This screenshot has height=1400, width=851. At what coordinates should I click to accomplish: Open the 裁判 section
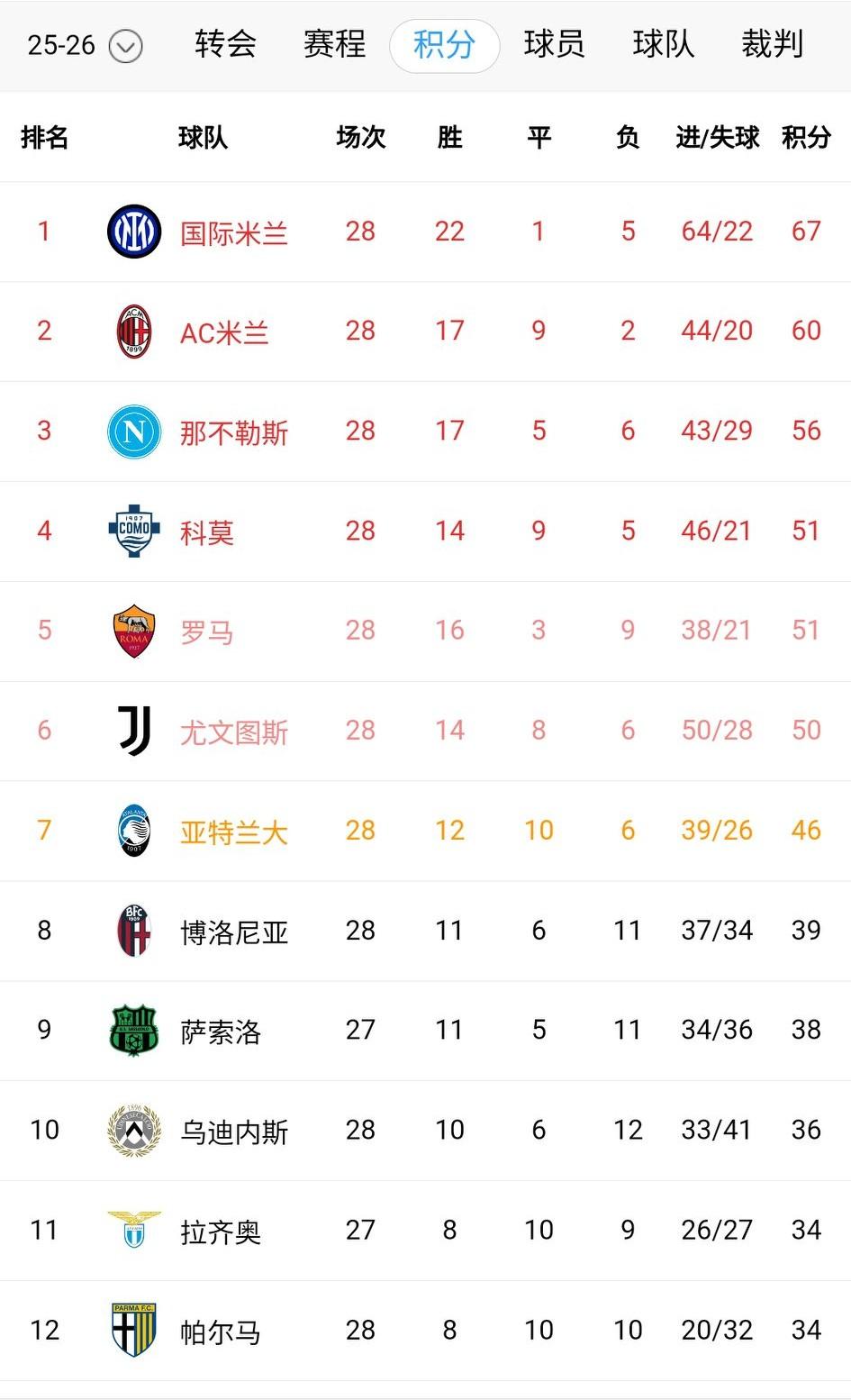(774, 44)
